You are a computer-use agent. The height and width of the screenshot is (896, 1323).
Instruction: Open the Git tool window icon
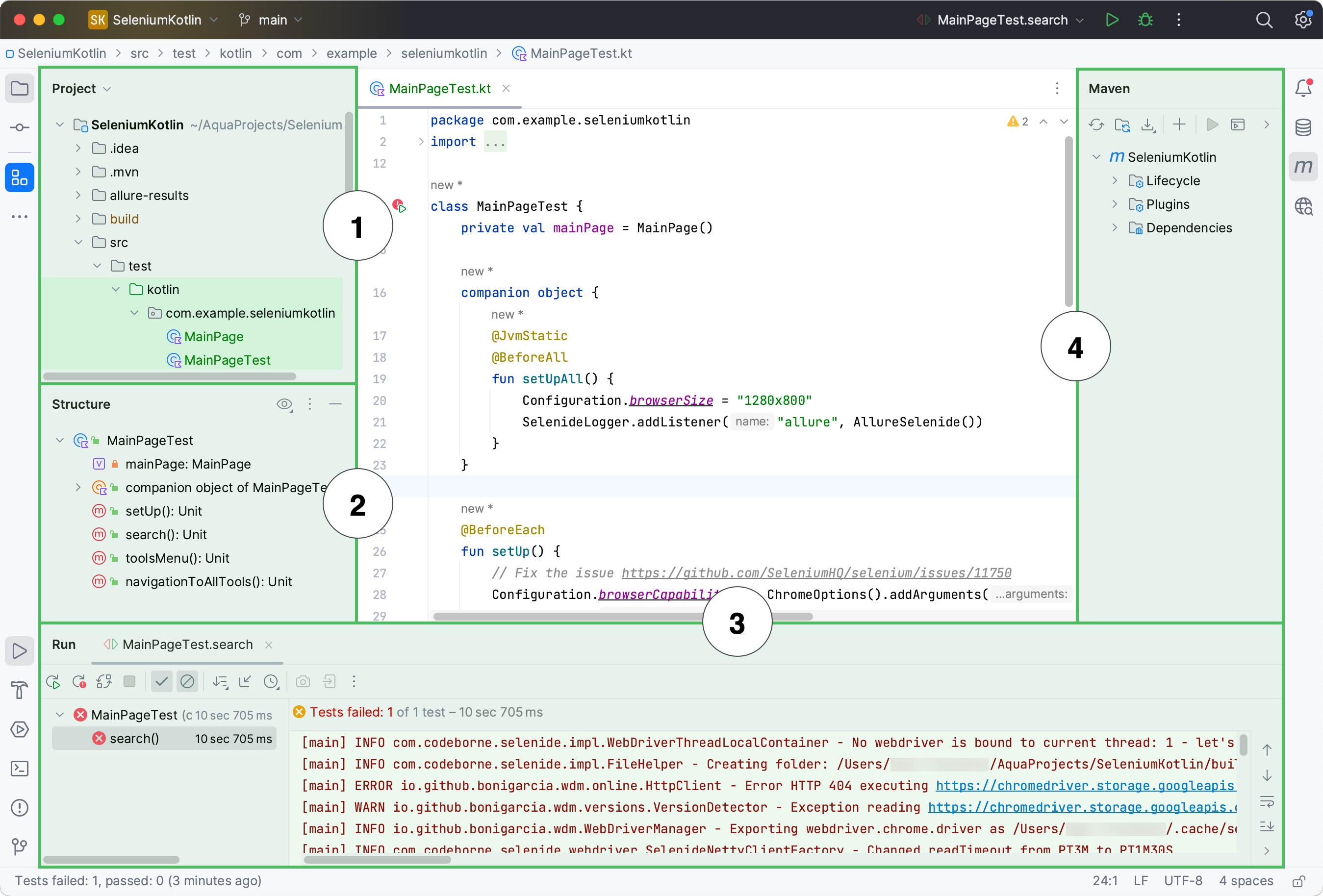tap(19, 846)
